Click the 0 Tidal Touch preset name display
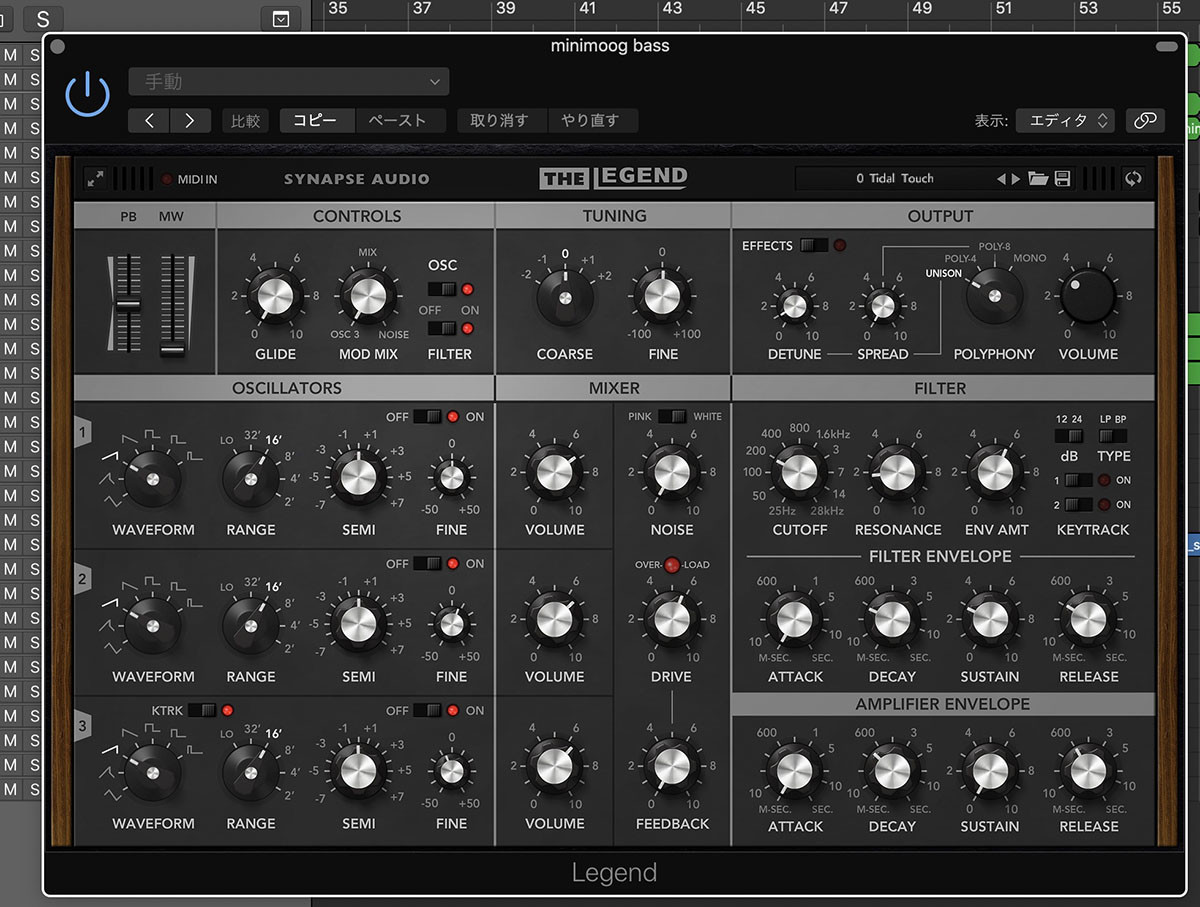 point(894,179)
